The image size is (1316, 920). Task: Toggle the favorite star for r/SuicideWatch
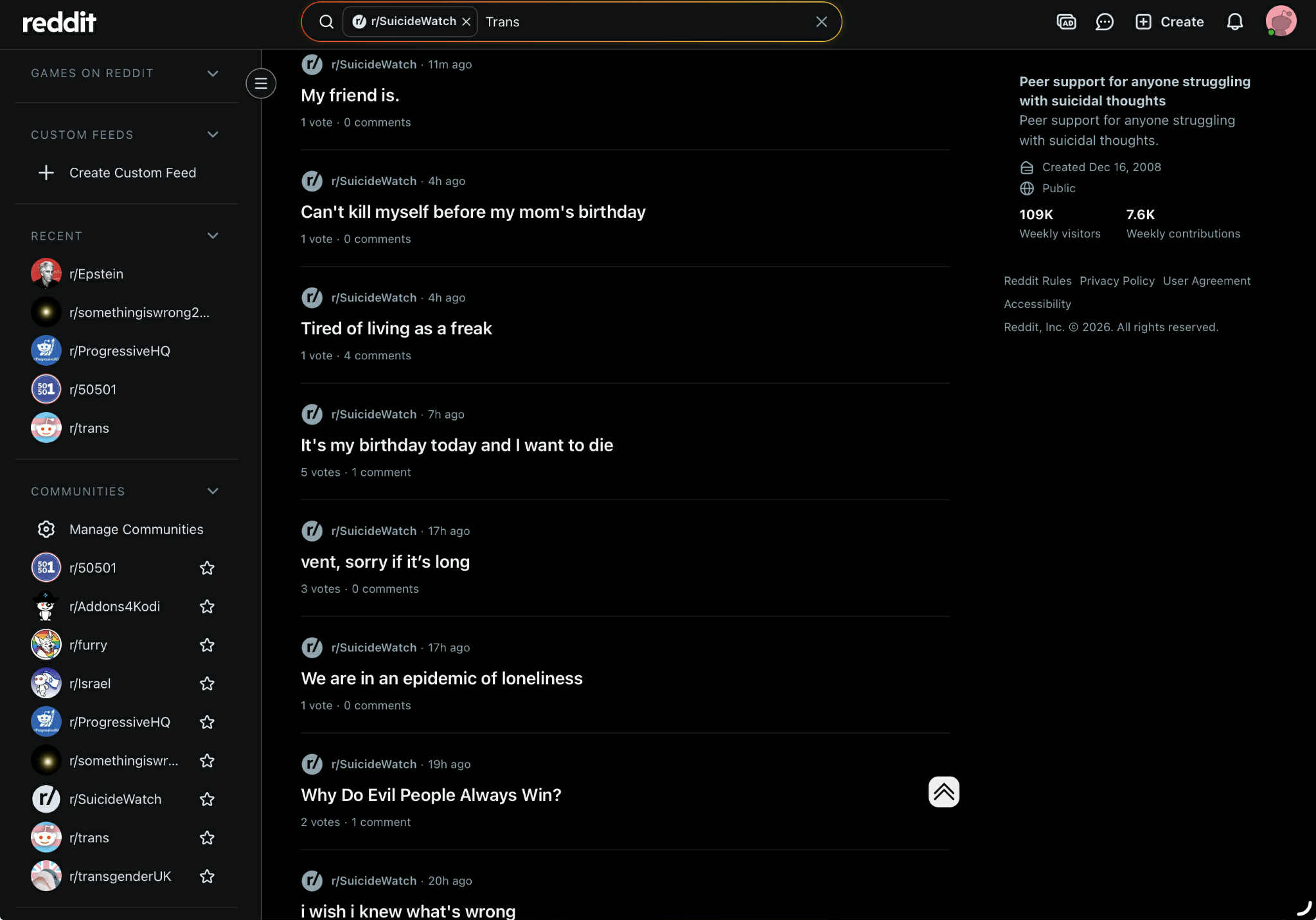pos(207,799)
